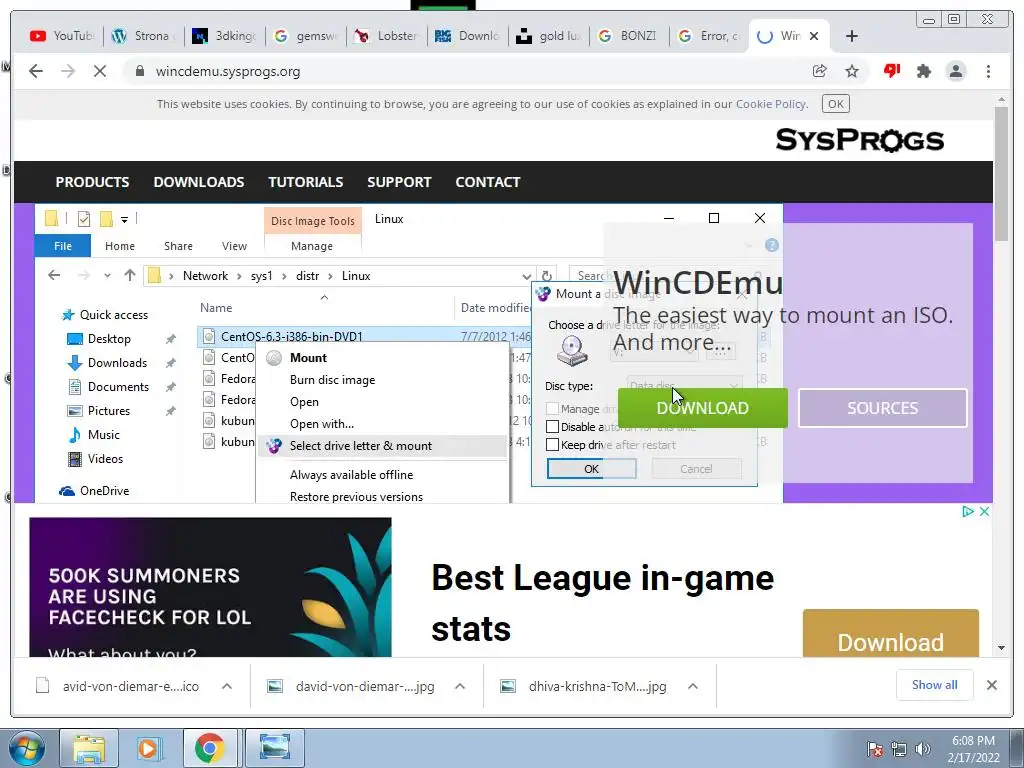This screenshot has width=1024, height=768.
Task: Close the current Win tab
Action: pos(814,36)
